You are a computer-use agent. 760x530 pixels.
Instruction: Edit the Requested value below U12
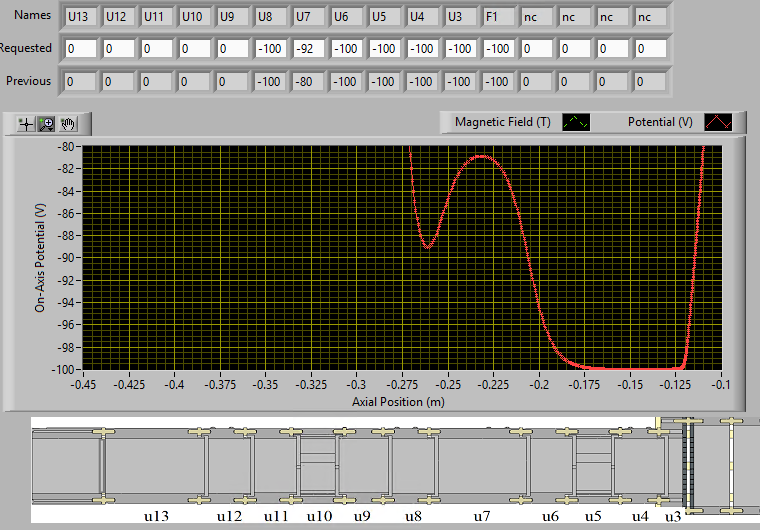[119, 48]
